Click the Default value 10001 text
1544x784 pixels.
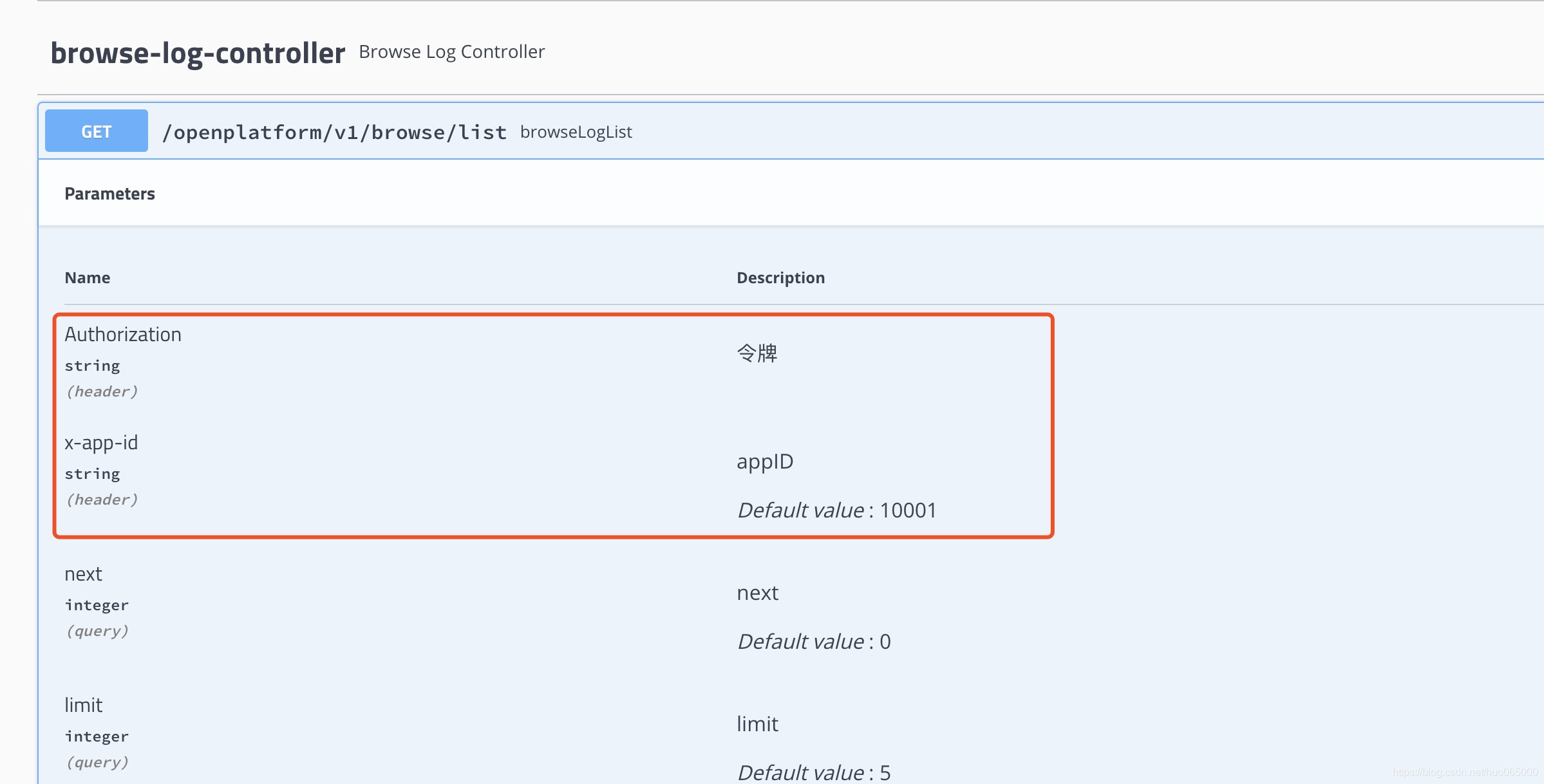(x=837, y=510)
